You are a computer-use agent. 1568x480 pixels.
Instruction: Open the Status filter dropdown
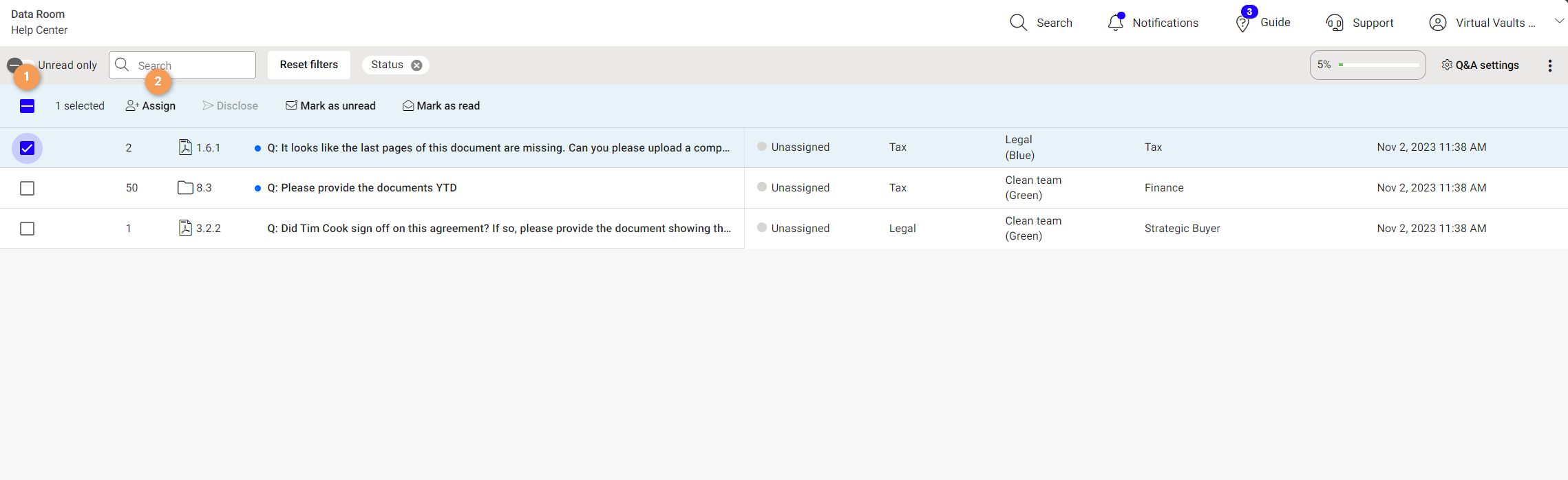(x=387, y=65)
